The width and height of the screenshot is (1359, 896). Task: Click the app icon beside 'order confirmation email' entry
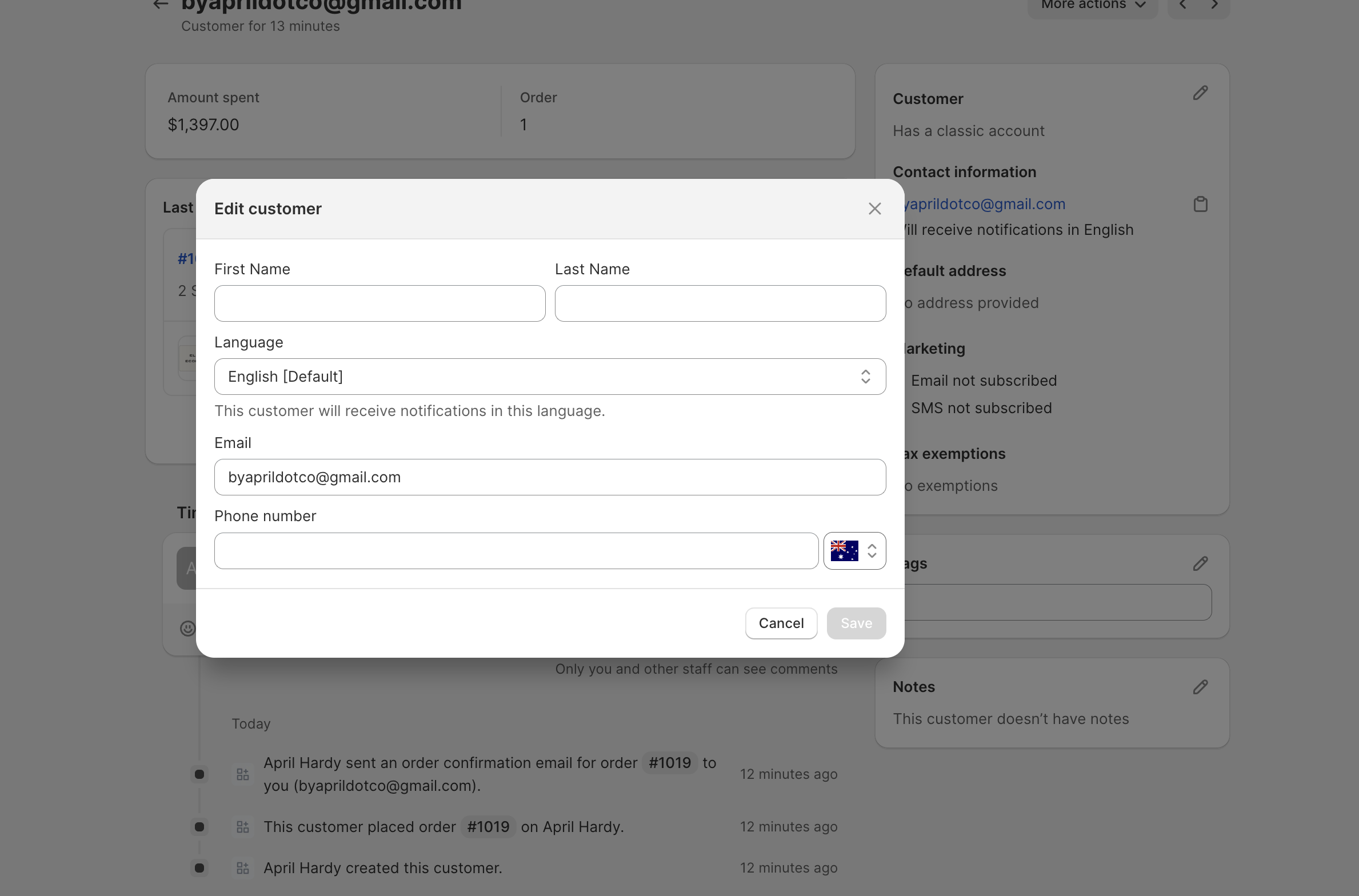click(243, 774)
